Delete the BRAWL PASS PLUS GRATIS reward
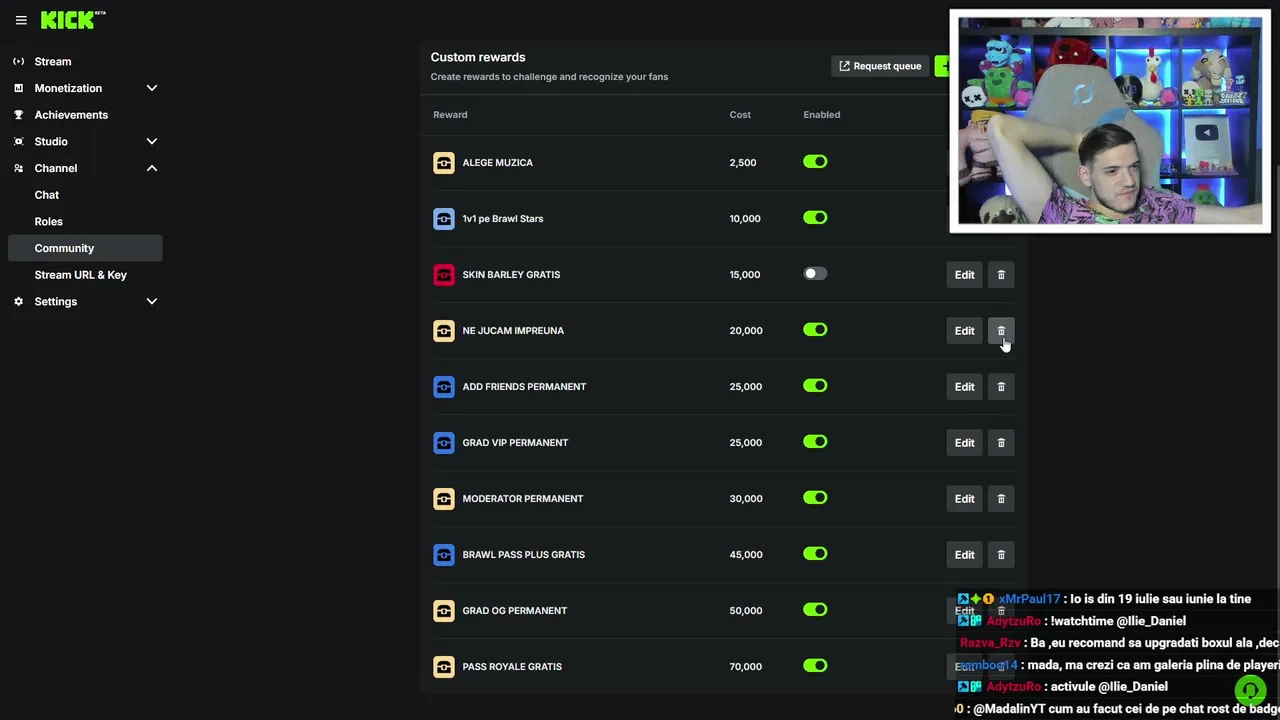 pos(1001,554)
